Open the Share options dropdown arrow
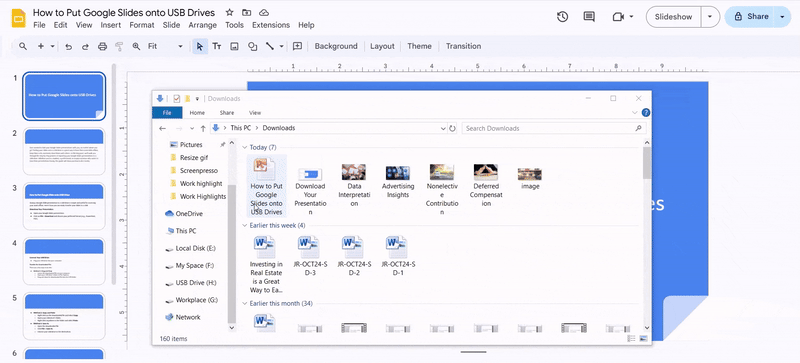This screenshot has height=363, width=800. (x=783, y=17)
